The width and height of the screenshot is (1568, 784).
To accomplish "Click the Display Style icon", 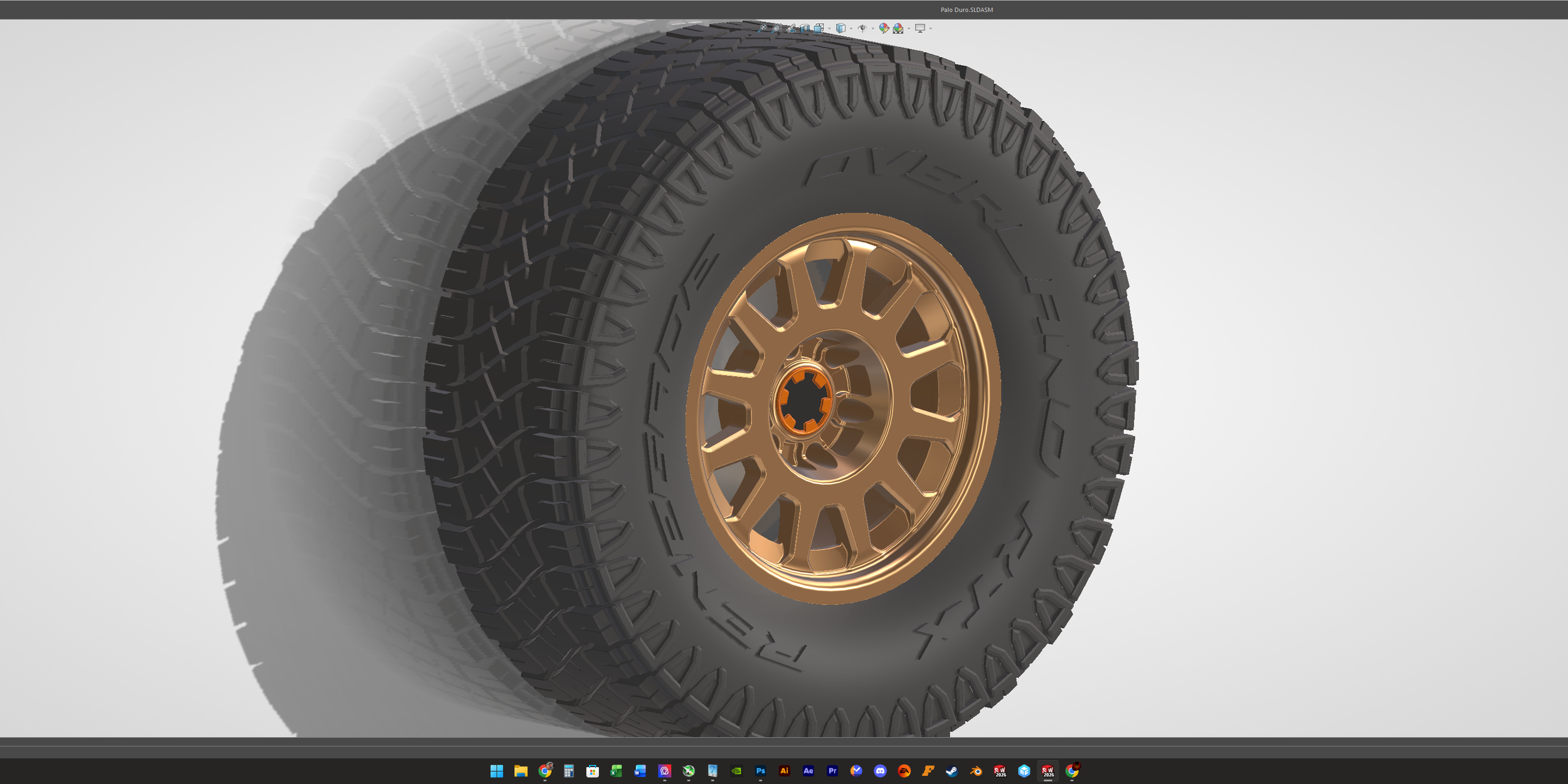I will 840,28.
